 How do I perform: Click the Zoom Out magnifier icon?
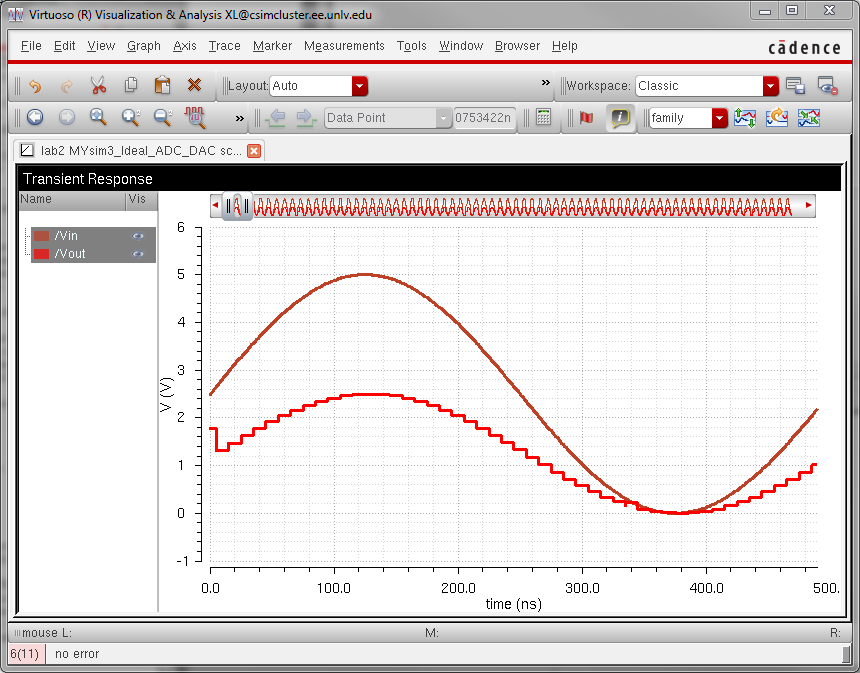[x=163, y=118]
